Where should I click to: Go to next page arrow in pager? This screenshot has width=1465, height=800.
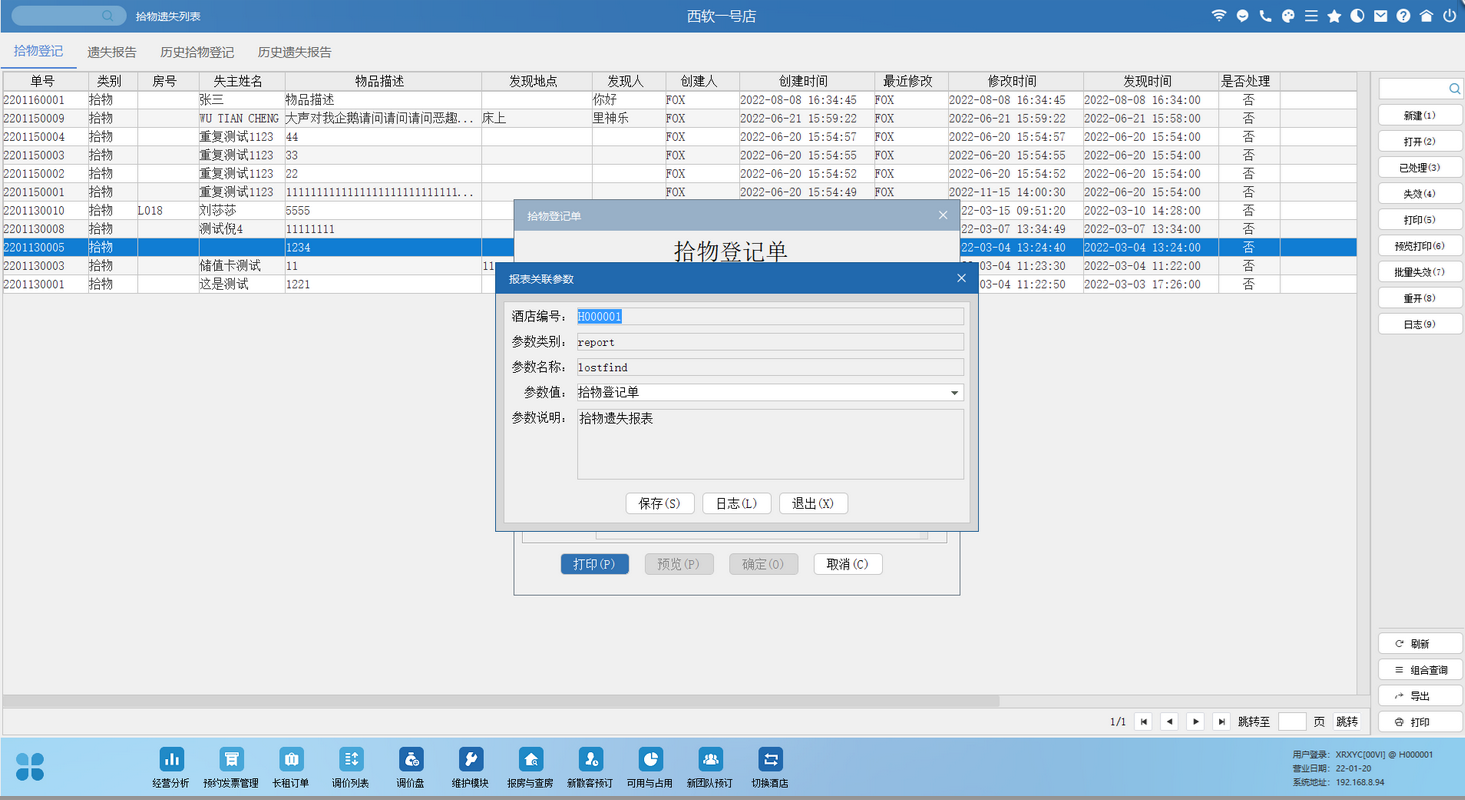(x=1195, y=722)
